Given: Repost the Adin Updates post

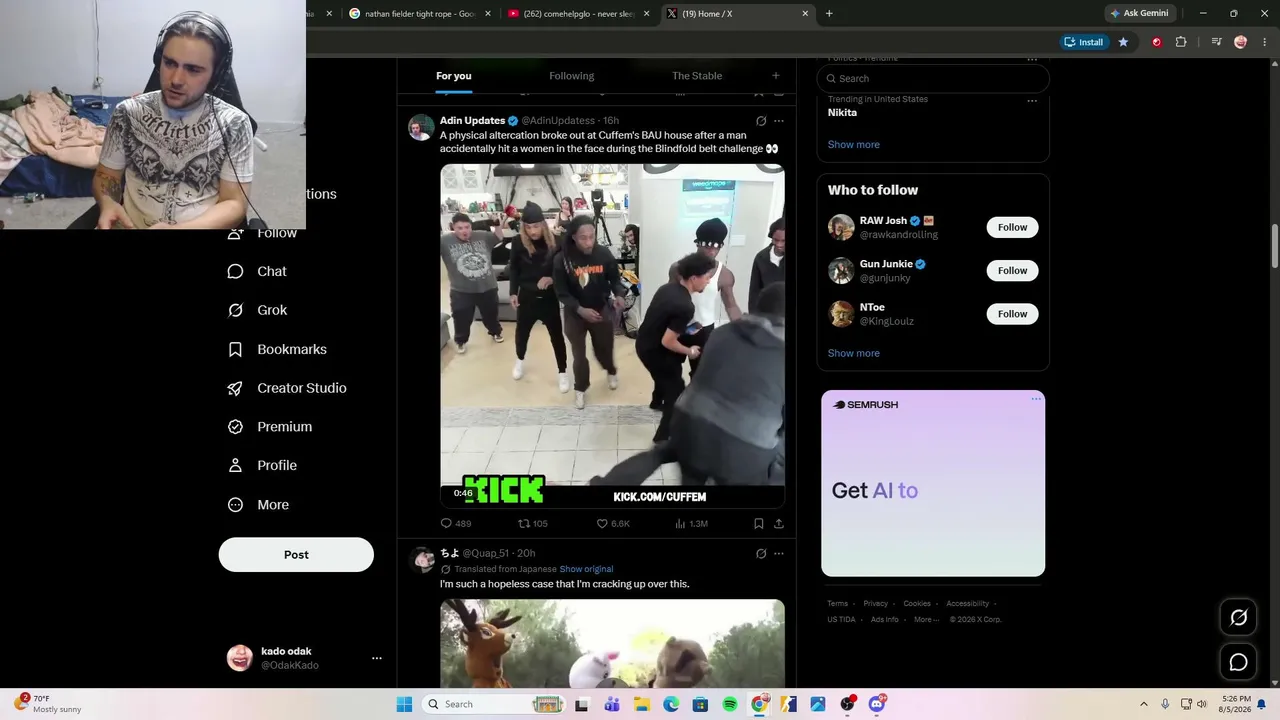Looking at the screenshot, I should click(523, 523).
